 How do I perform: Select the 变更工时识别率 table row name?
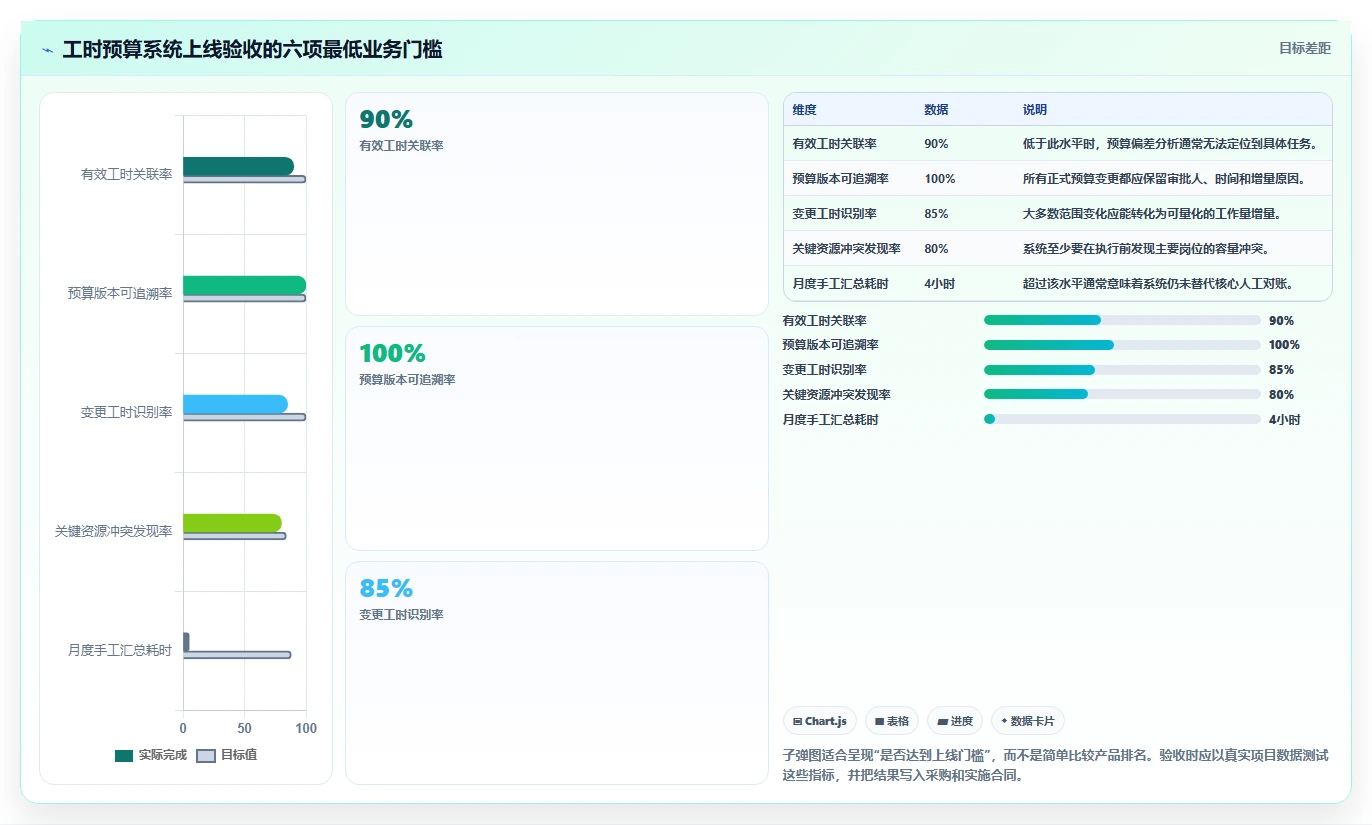coord(834,214)
